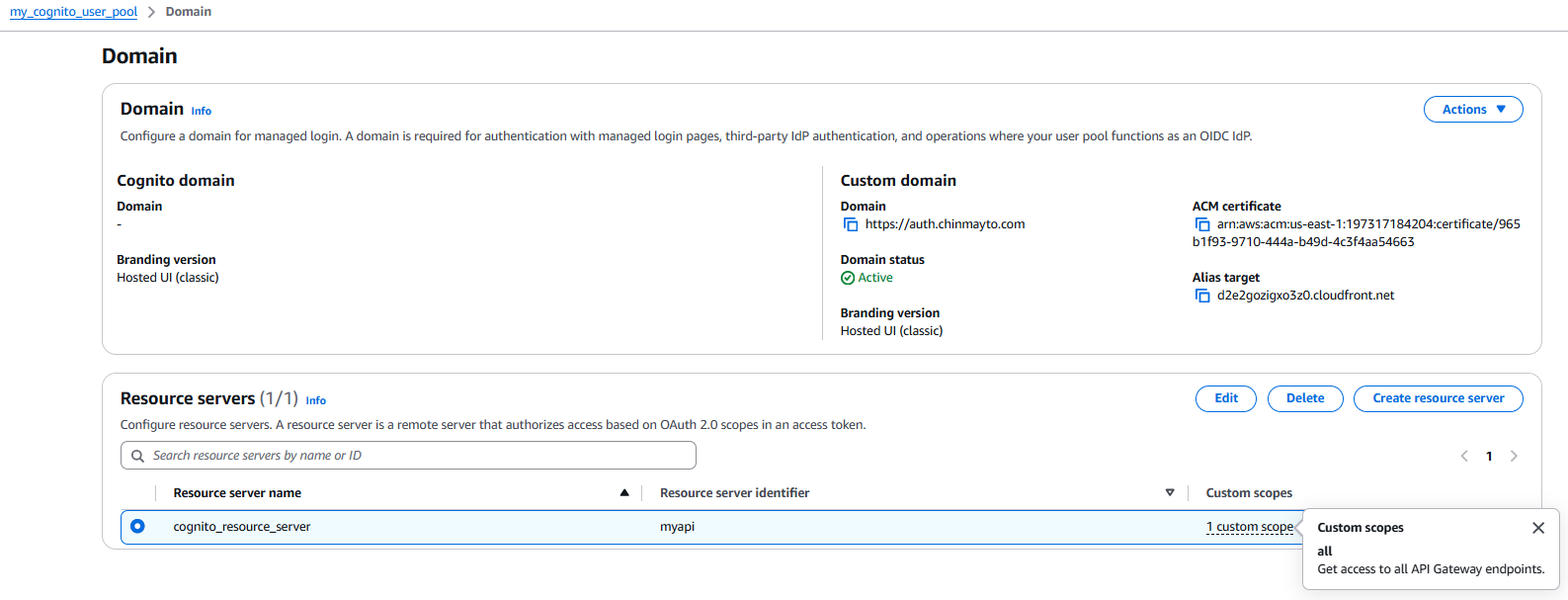This screenshot has width=1568, height=600.
Task: Click Create resource server button
Action: pyautogui.click(x=1439, y=398)
